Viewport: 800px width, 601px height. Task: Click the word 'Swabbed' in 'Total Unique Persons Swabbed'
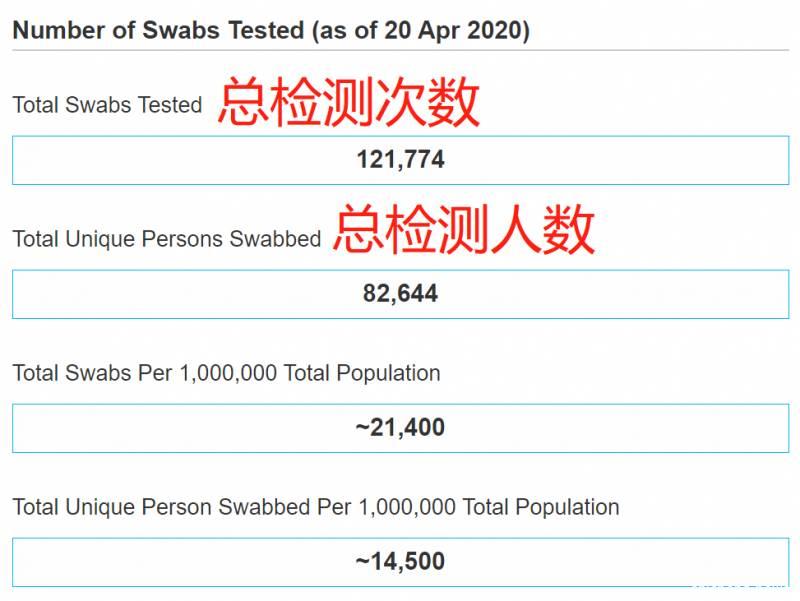tap(276, 239)
